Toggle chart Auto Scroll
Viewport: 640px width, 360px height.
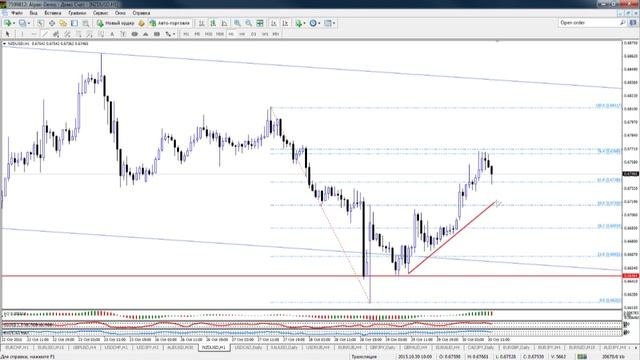[x=274, y=23]
